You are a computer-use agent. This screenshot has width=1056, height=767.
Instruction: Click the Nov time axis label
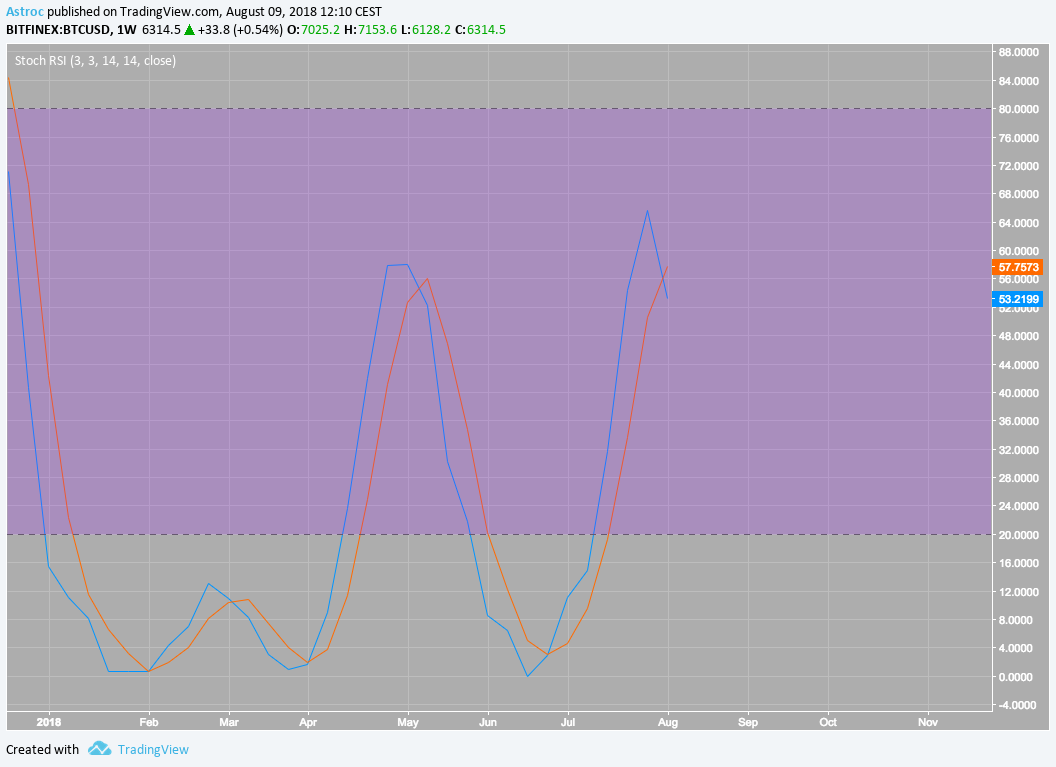(928, 722)
